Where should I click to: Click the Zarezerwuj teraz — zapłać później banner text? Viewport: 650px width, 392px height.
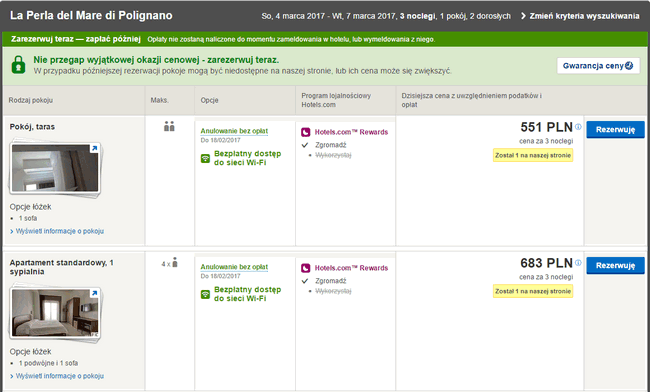click(x=76, y=39)
